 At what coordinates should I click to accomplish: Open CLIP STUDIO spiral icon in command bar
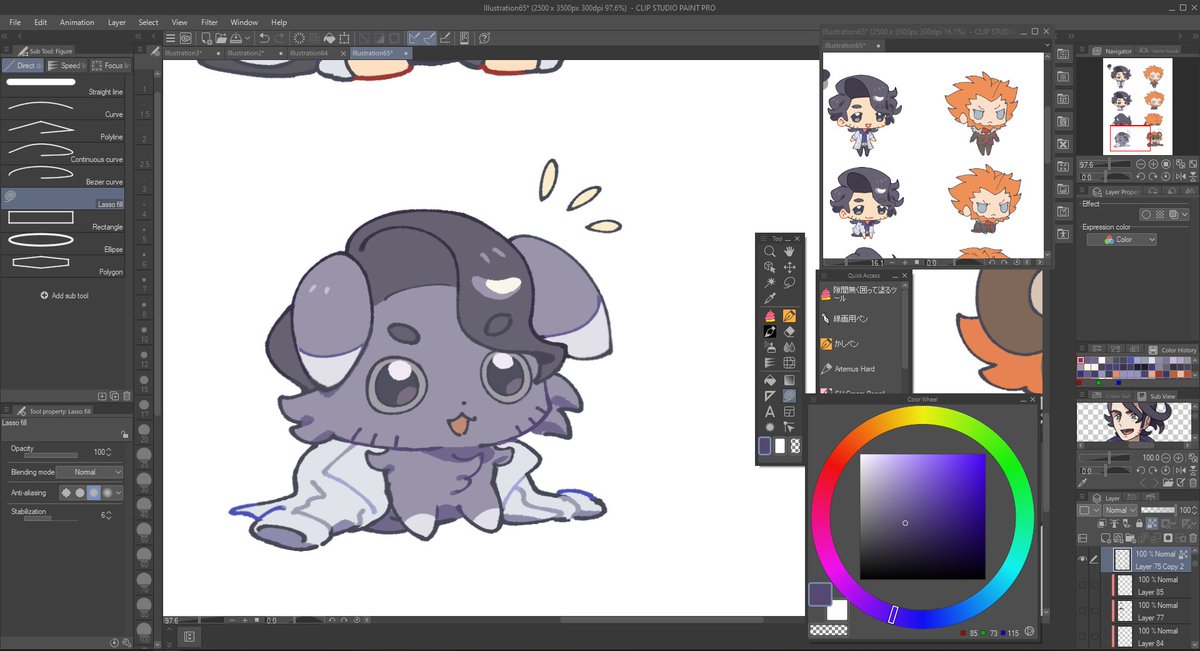(x=186, y=38)
